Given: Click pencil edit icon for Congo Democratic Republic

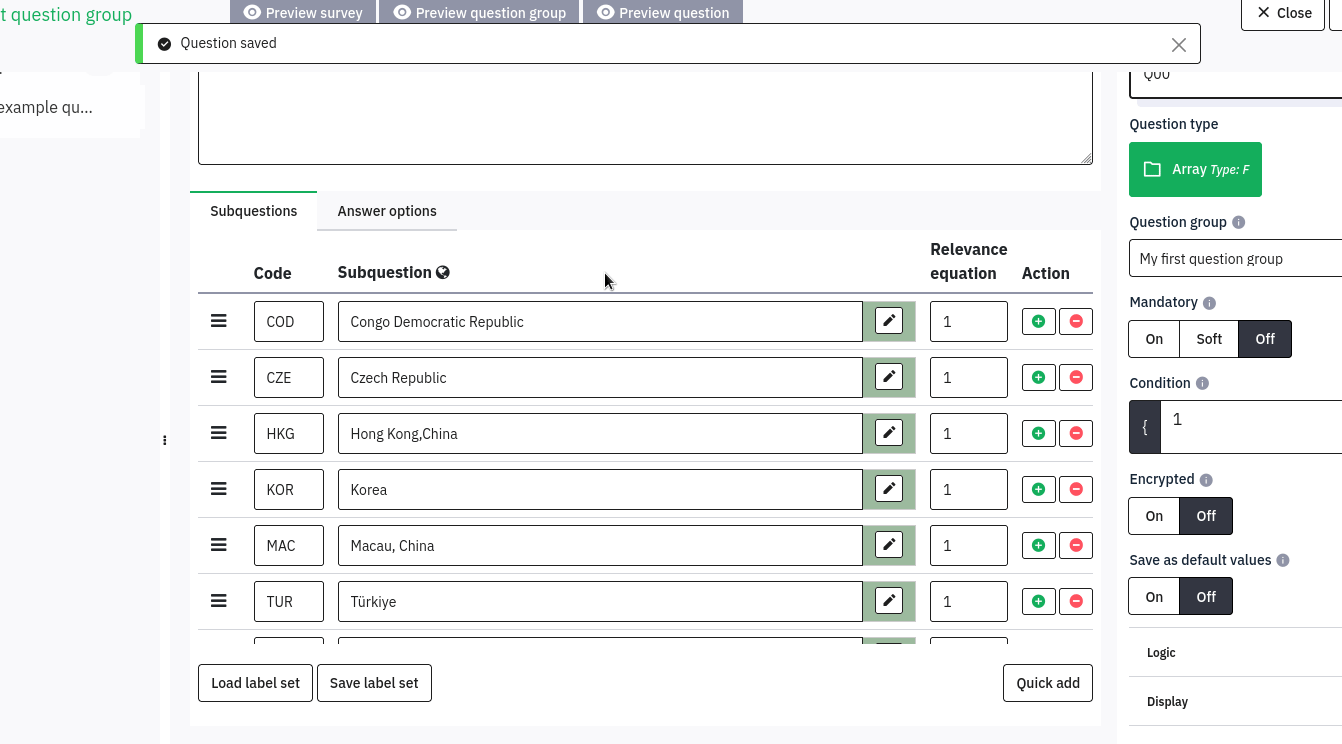Looking at the screenshot, I should (x=888, y=321).
